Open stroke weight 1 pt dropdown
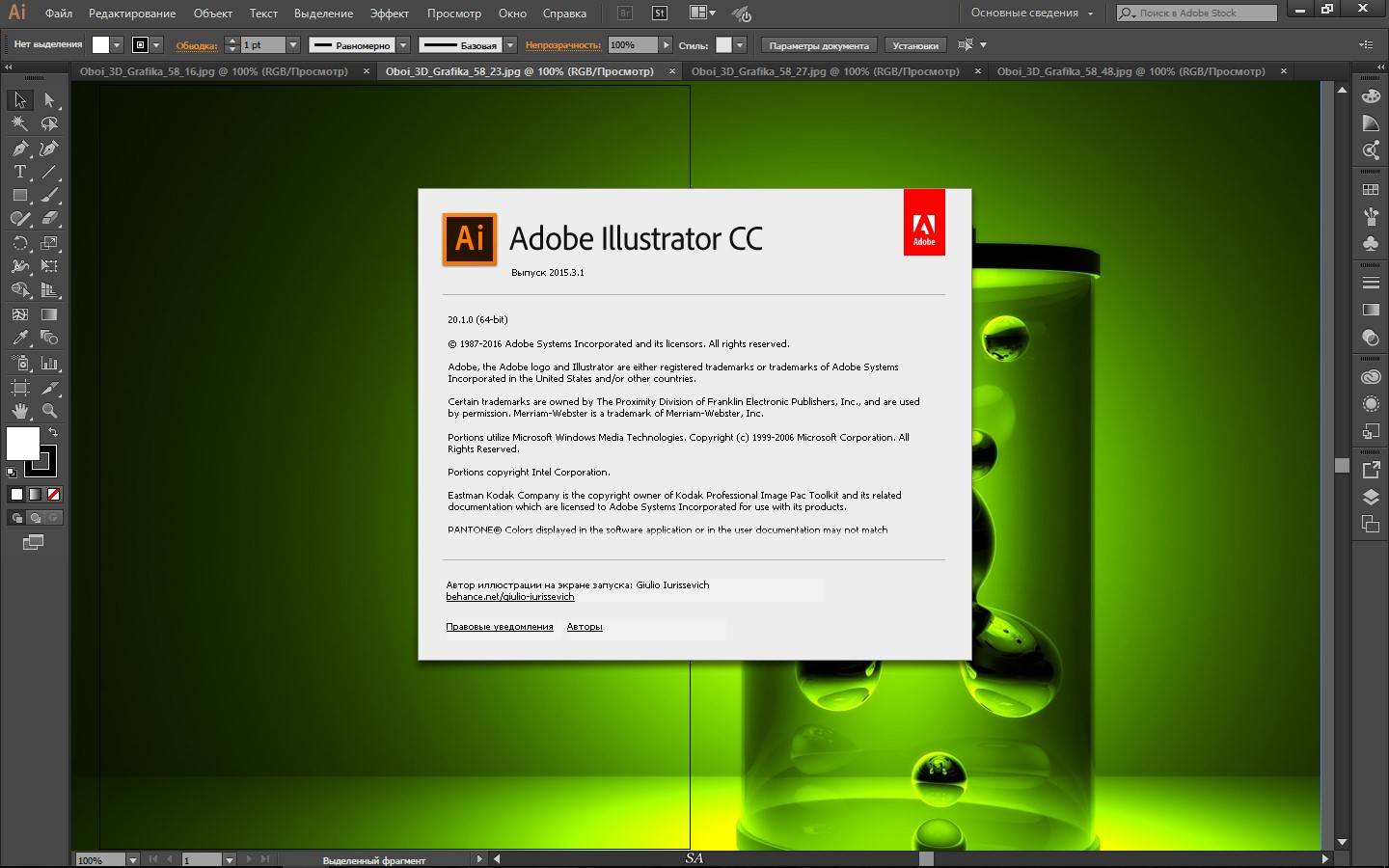Viewport: 1389px width, 868px height. [x=293, y=45]
